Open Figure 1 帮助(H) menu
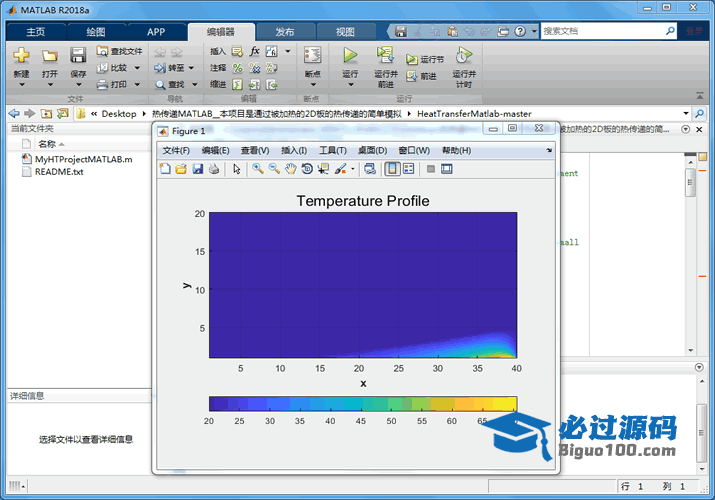 coord(456,150)
